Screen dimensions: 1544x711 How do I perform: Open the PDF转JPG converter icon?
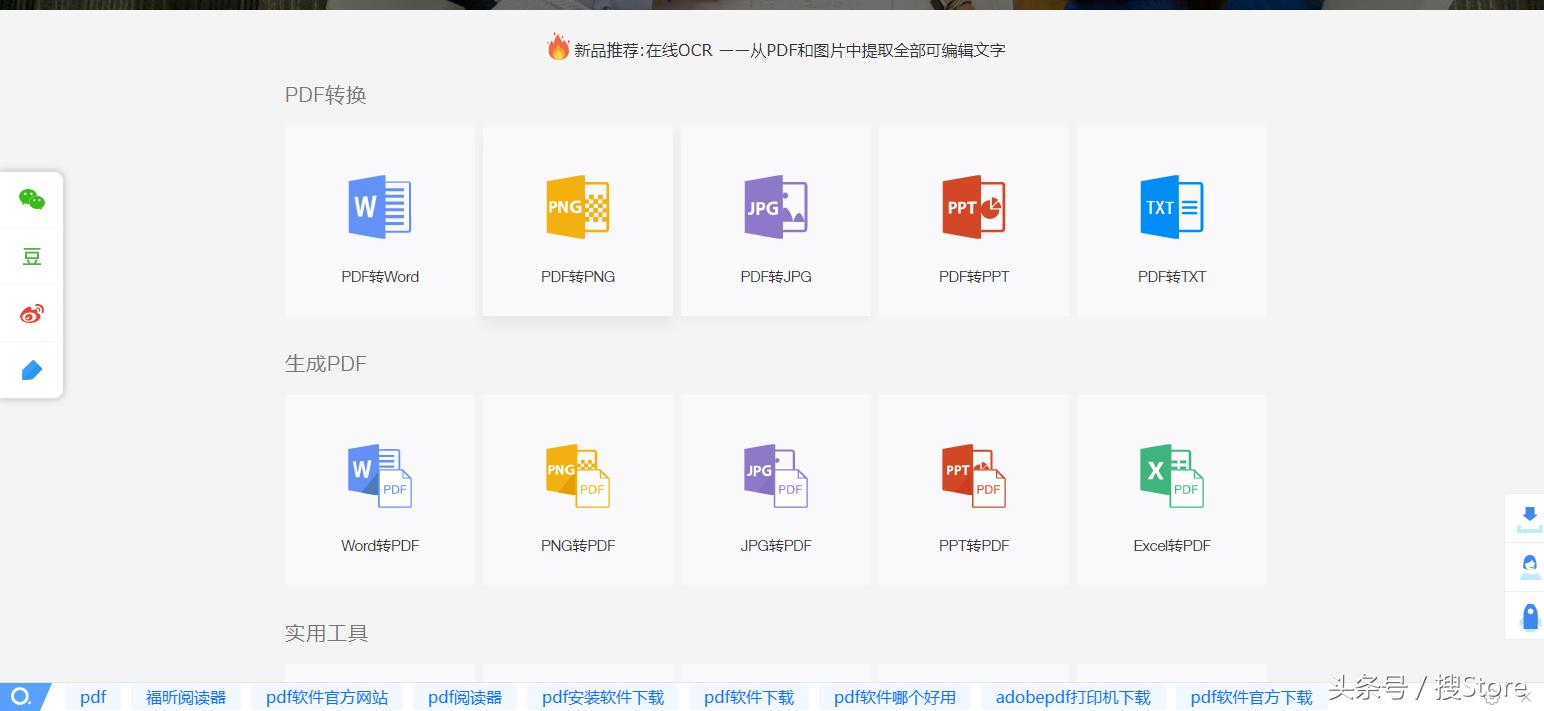coord(775,207)
